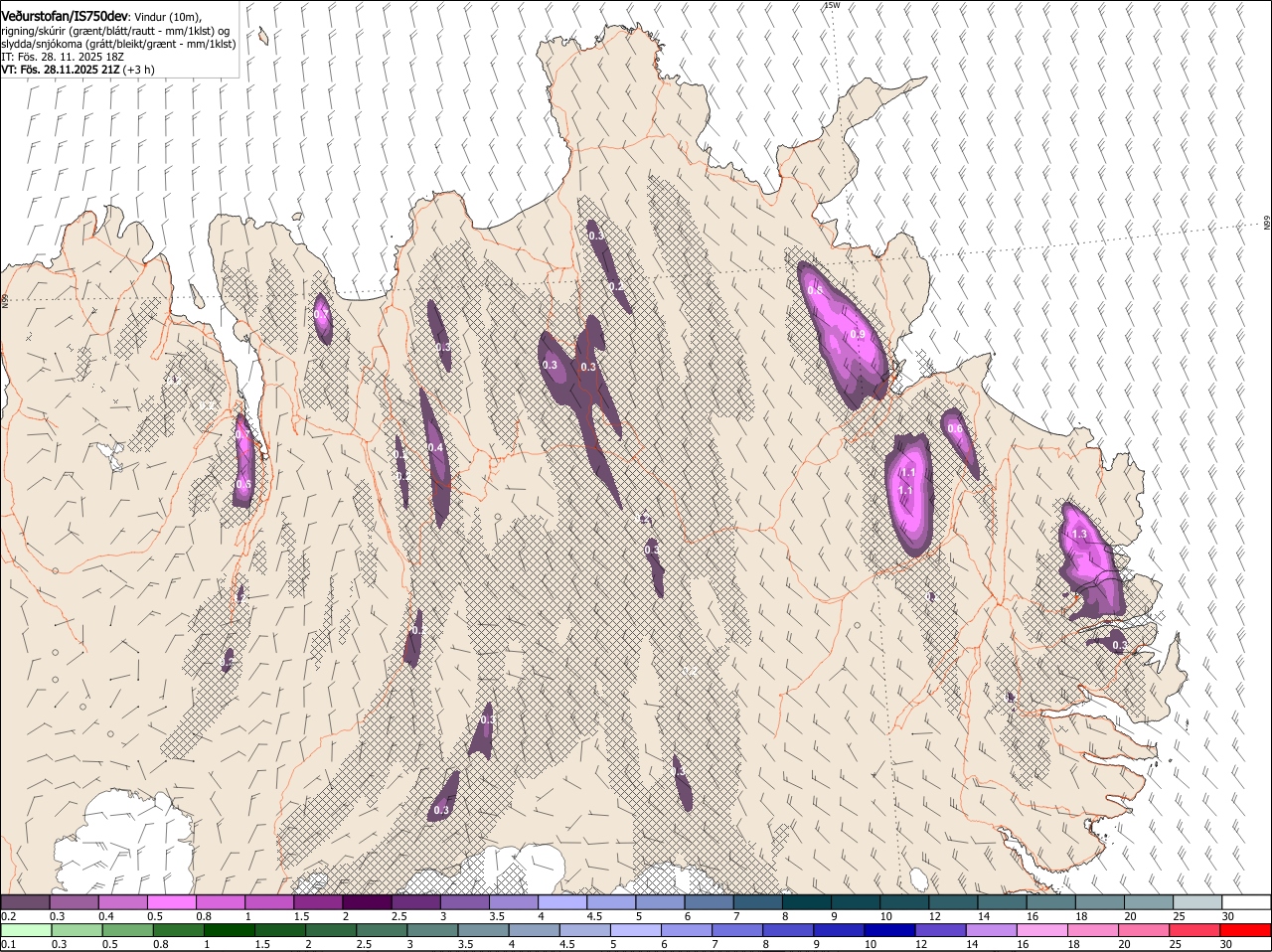Click the 30 label in the lower legend row

(x=1225, y=944)
